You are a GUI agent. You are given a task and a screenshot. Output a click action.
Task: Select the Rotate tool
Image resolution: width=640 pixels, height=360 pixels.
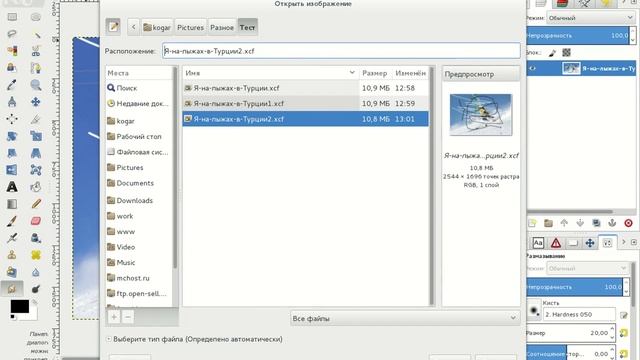[x=12, y=136]
